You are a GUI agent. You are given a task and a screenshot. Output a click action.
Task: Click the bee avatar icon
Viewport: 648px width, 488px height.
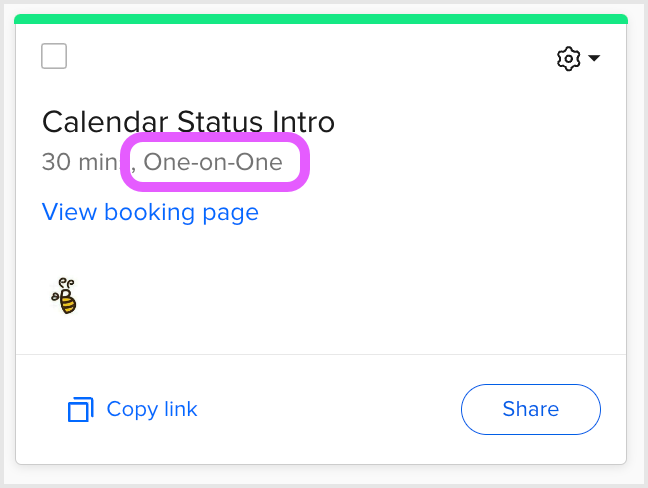(x=64, y=296)
